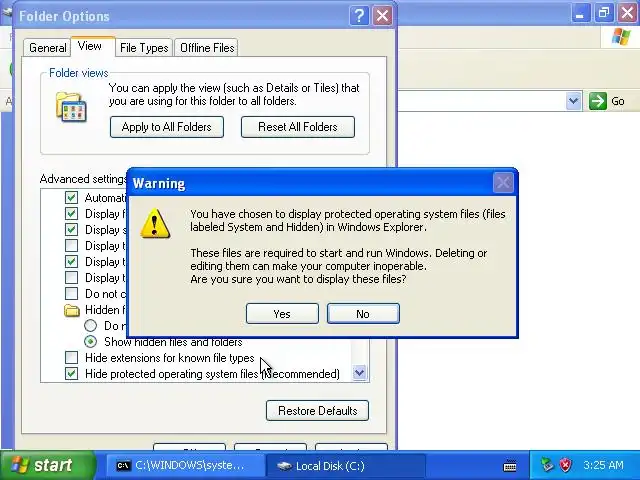The width and height of the screenshot is (640, 480).
Task: Click the Hidden files folder icon in list
Action: [x=72, y=310]
